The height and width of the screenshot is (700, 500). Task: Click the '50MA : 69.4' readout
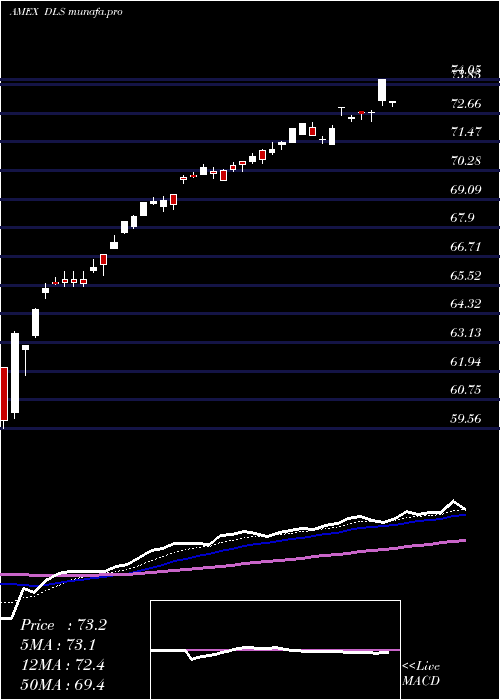[63, 684]
